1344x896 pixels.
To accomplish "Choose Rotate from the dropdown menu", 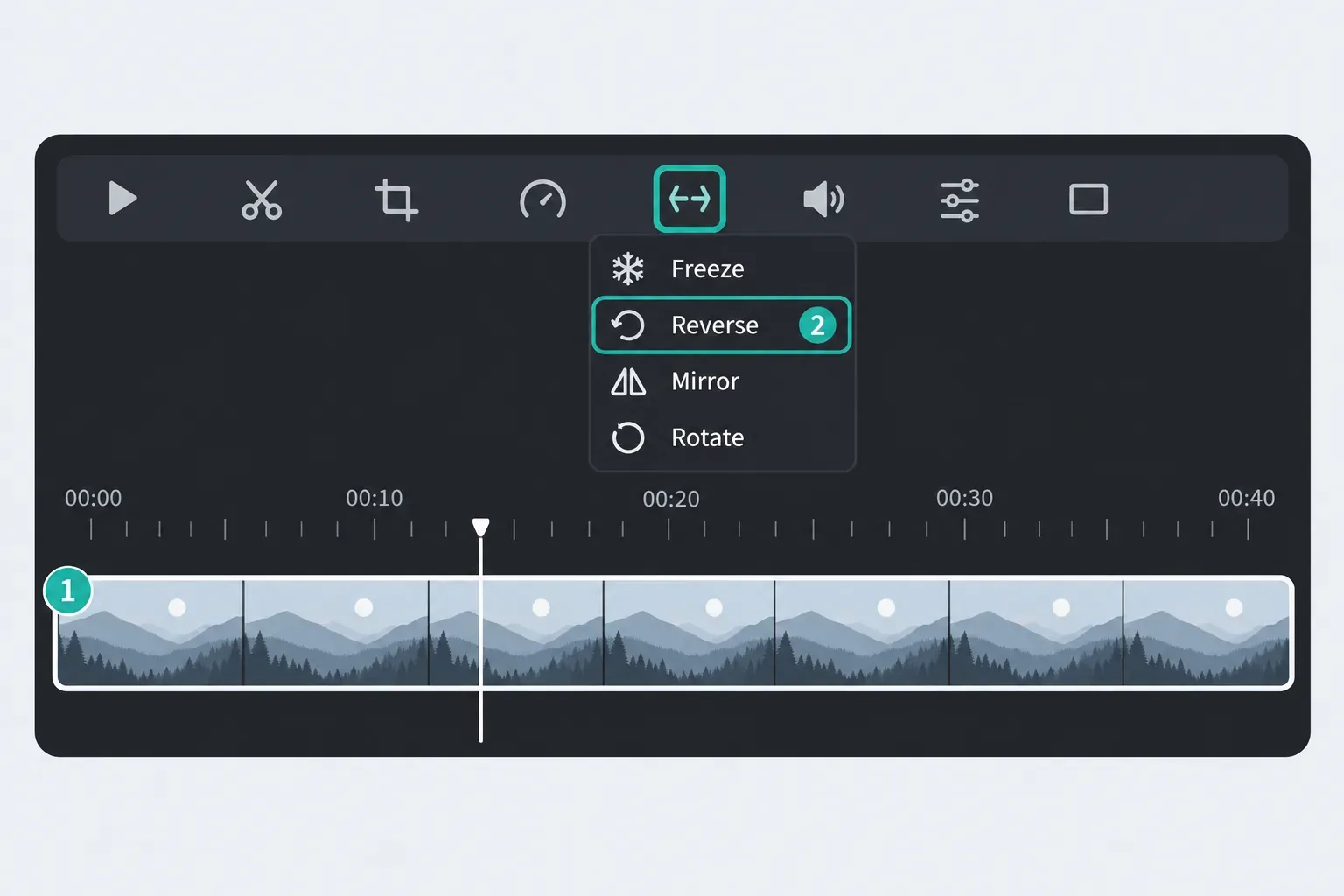I will [x=722, y=437].
